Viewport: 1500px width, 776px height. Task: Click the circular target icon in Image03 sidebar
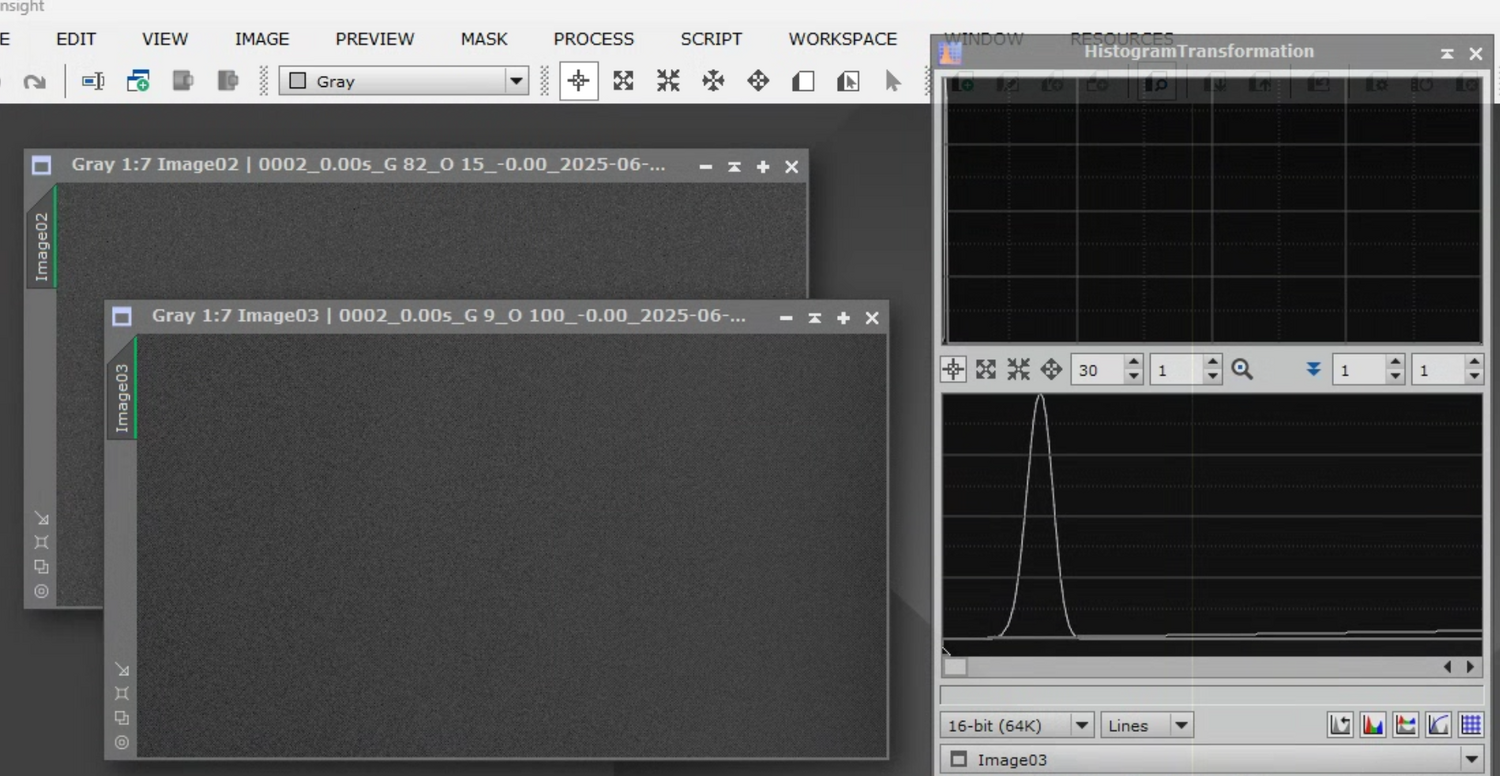(x=122, y=742)
